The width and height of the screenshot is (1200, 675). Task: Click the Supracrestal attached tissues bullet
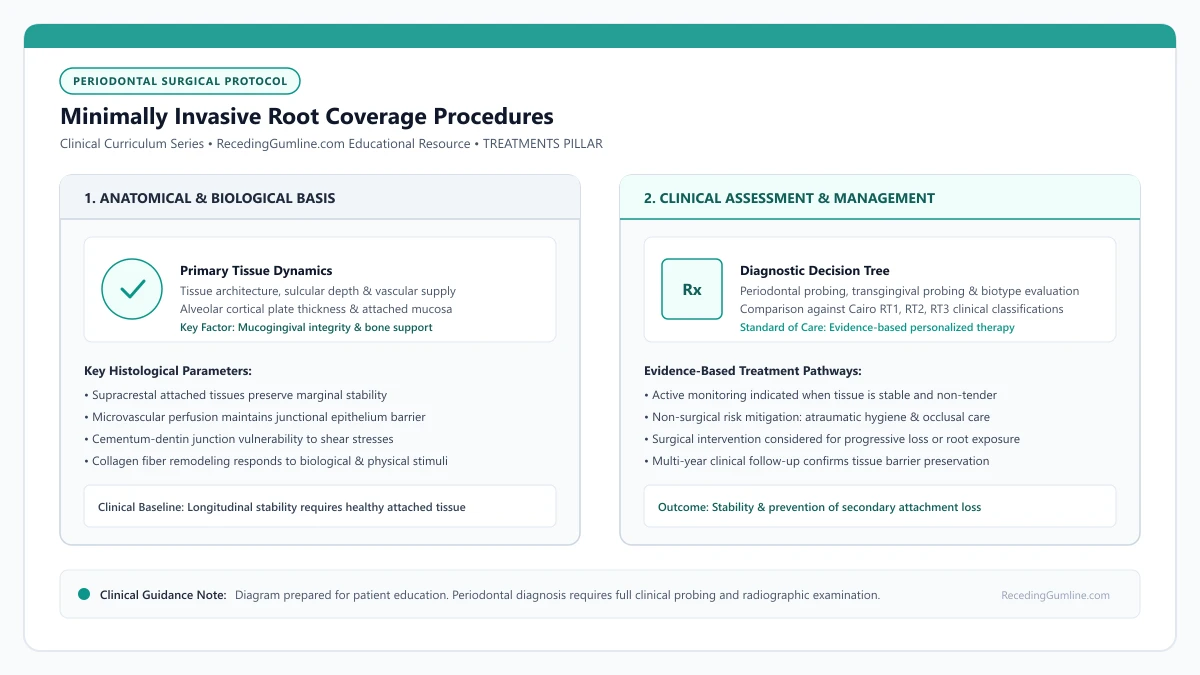tap(235, 395)
